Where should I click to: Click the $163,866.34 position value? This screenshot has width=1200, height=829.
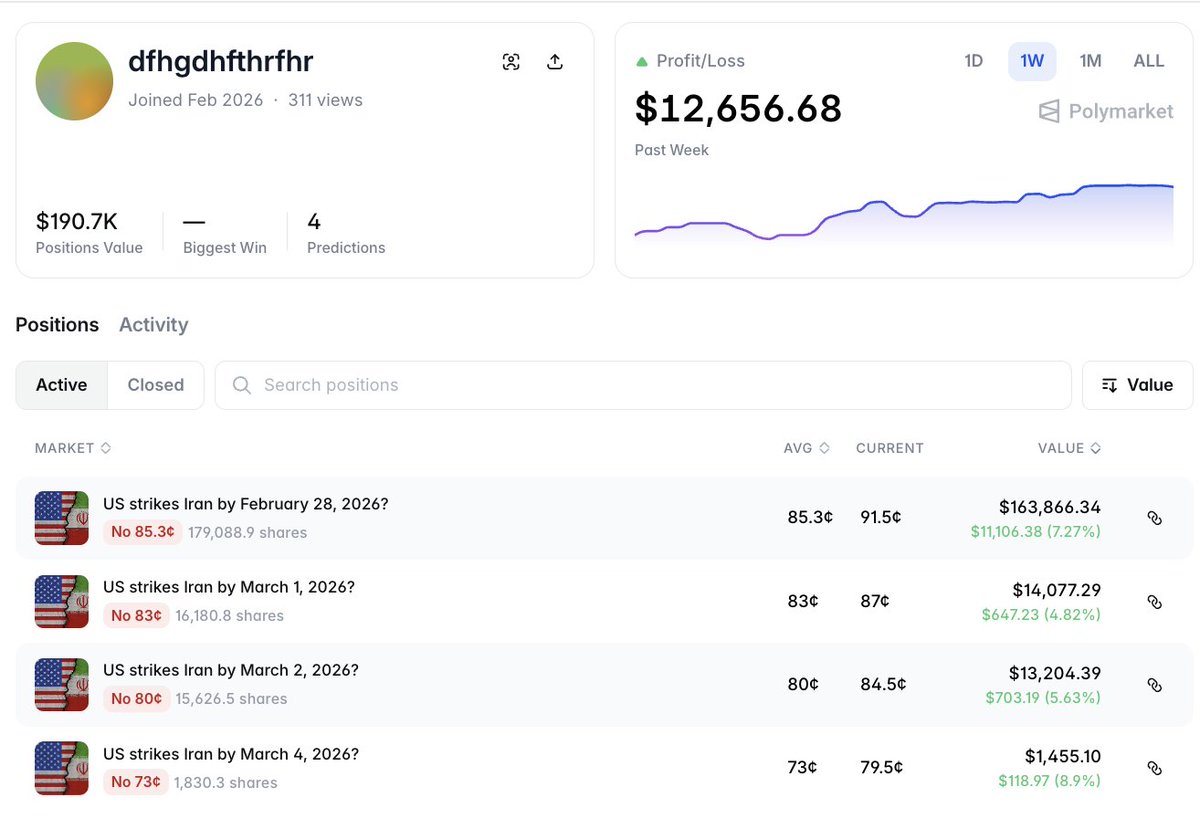[x=1049, y=508]
